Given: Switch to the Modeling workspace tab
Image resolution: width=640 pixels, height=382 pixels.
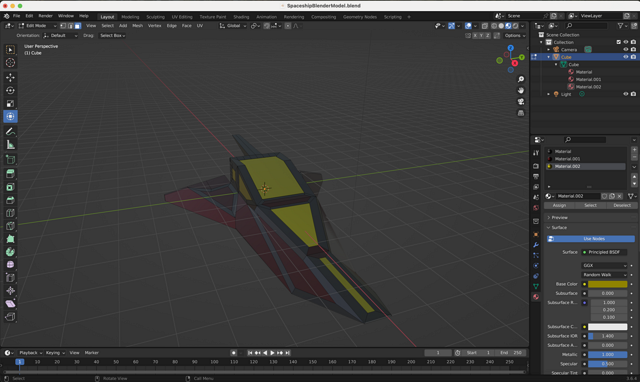Looking at the screenshot, I should 130,17.
